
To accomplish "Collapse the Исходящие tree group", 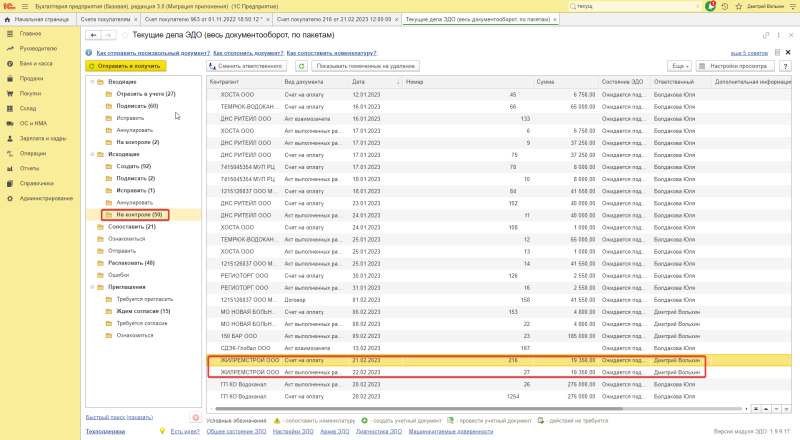I will pos(92,154).
